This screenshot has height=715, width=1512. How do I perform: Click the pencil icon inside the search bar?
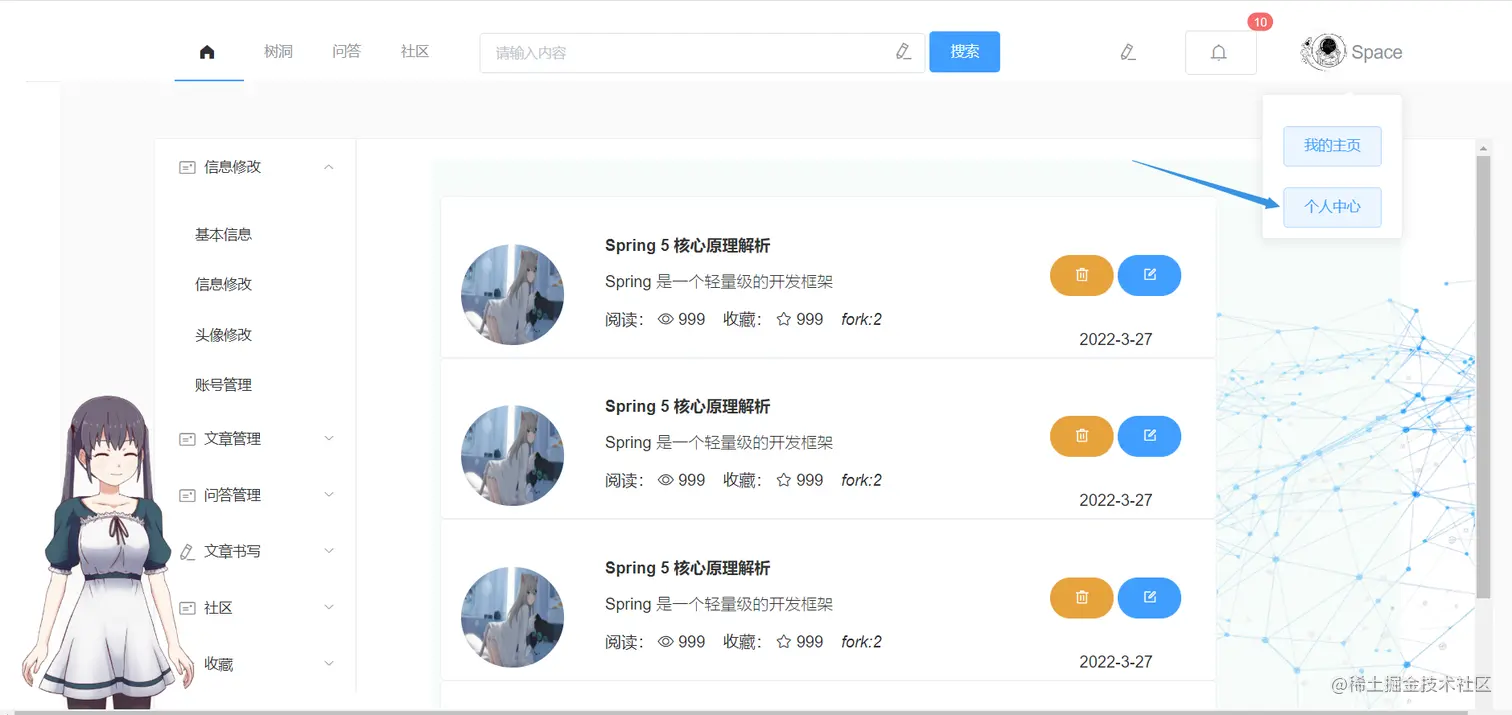(x=903, y=51)
